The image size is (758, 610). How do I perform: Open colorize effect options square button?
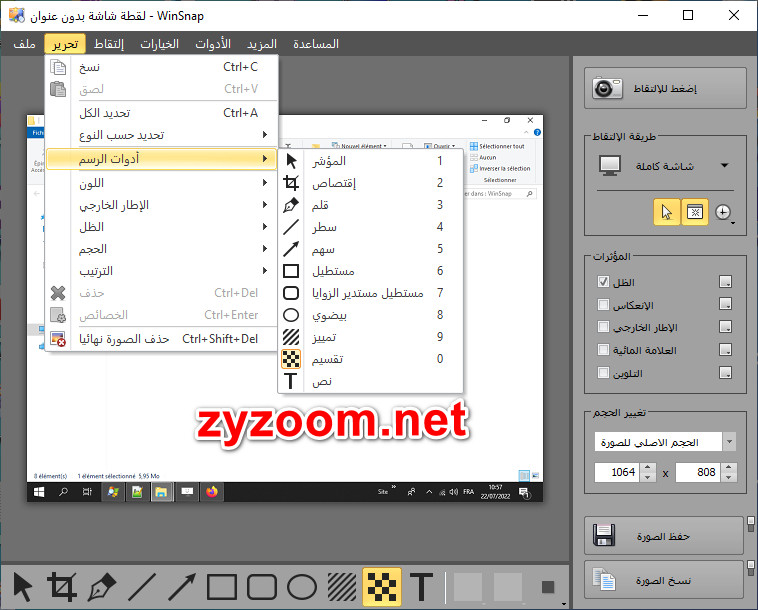point(725,373)
